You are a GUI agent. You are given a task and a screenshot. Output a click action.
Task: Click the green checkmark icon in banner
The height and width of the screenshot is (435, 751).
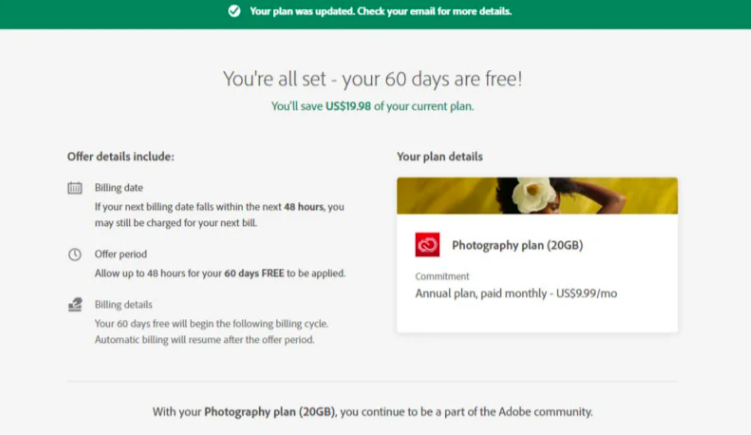[x=234, y=12]
